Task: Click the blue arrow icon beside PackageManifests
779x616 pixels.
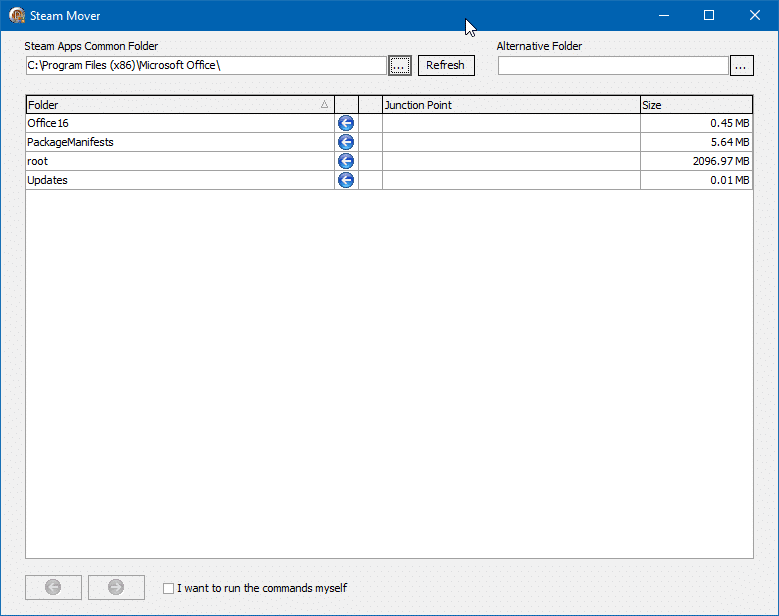Action: coord(346,142)
